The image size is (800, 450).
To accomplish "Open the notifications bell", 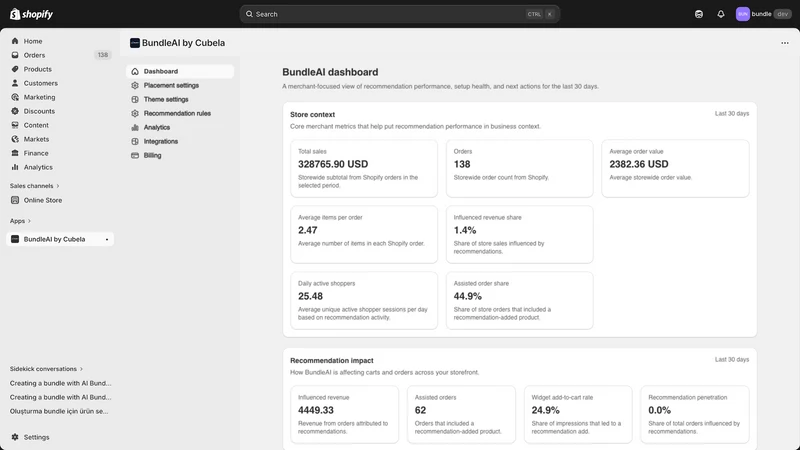I will coord(720,14).
